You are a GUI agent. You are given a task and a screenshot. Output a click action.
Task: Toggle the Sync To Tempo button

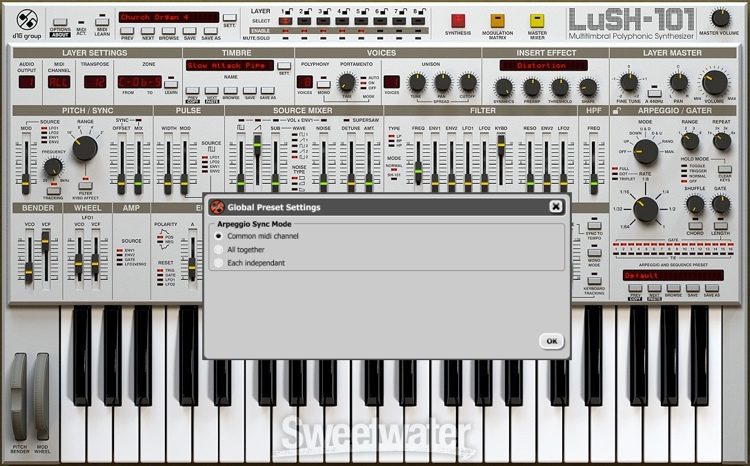(594, 225)
